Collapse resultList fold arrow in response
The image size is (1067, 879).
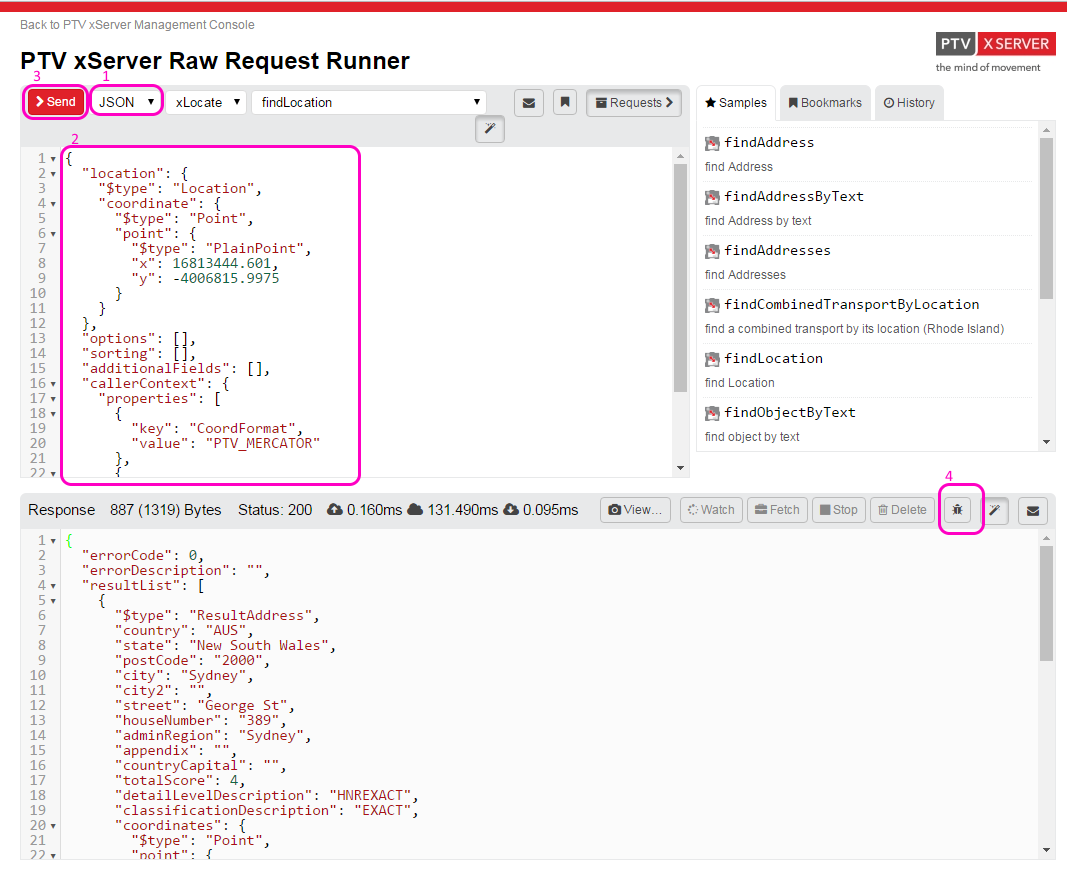pos(53,586)
